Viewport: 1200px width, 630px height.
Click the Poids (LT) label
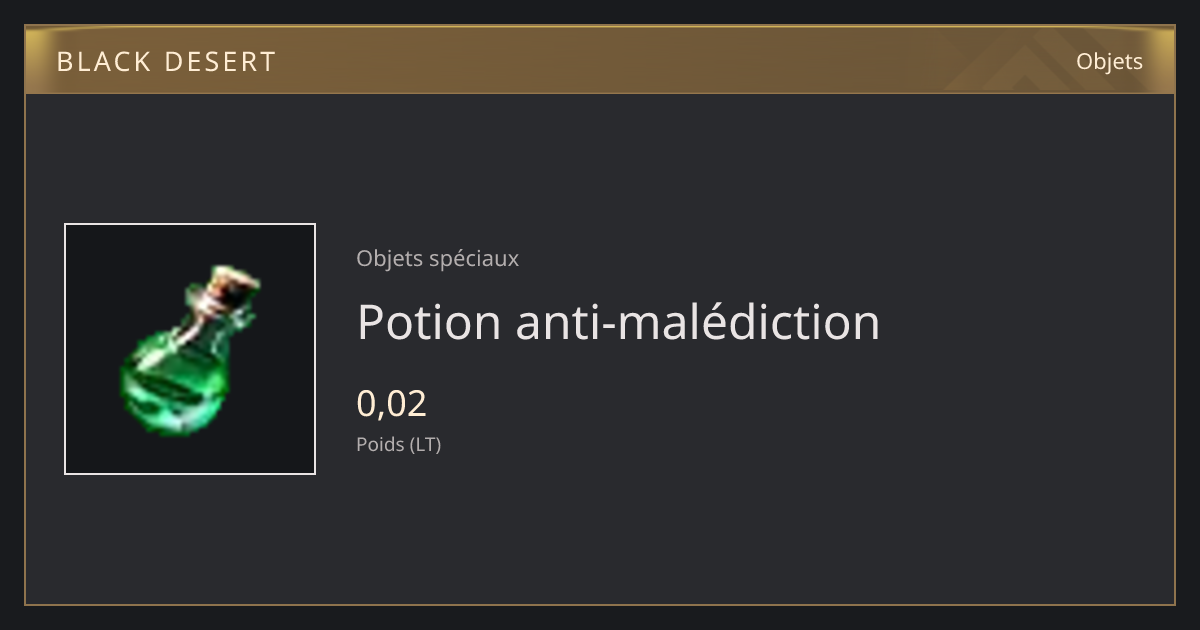point(398,444)
